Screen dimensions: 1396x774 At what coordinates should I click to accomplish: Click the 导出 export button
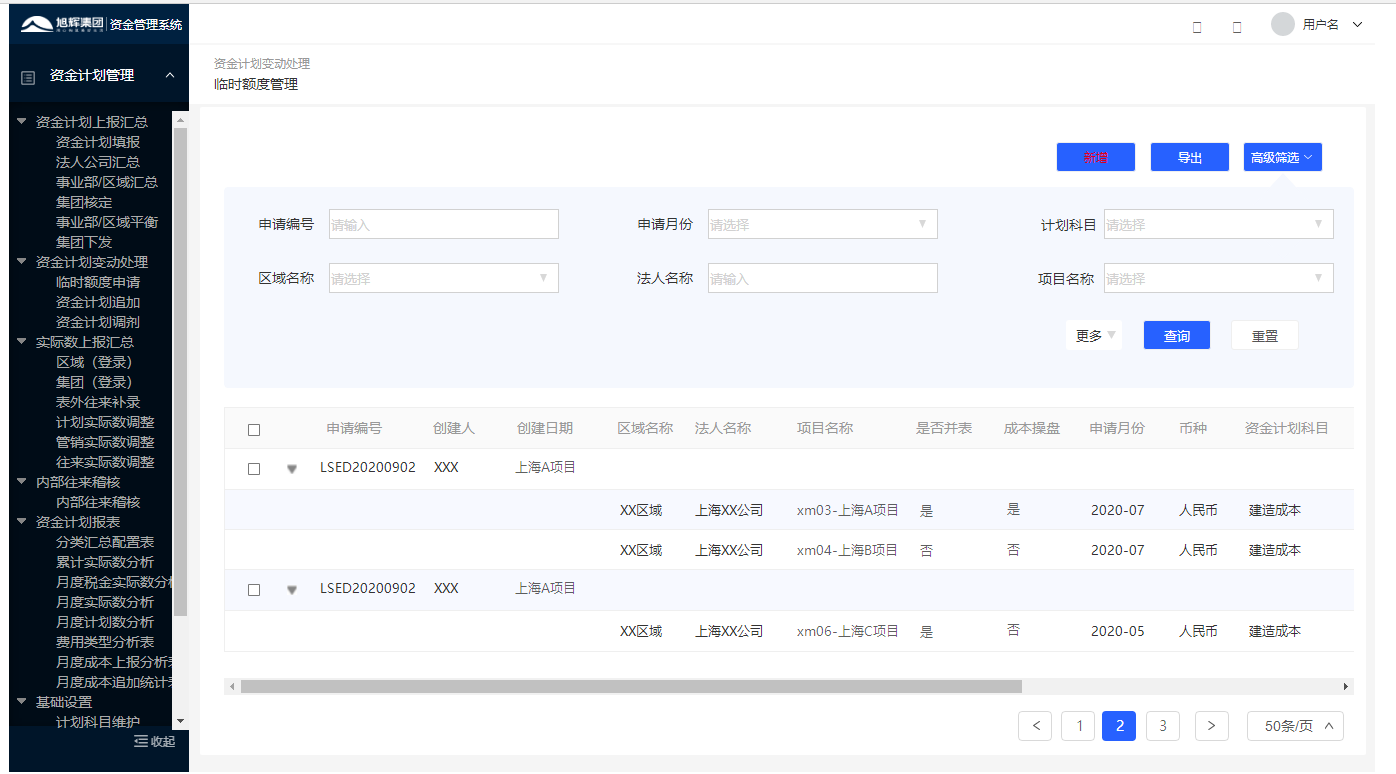1189,157
